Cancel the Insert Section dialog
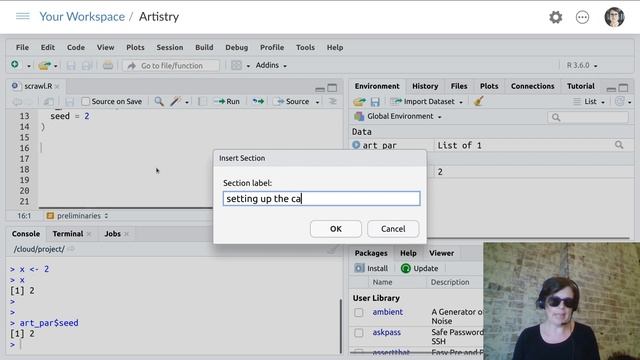The height and width of the screenshot is (360, 640). (x=393, y=229)
